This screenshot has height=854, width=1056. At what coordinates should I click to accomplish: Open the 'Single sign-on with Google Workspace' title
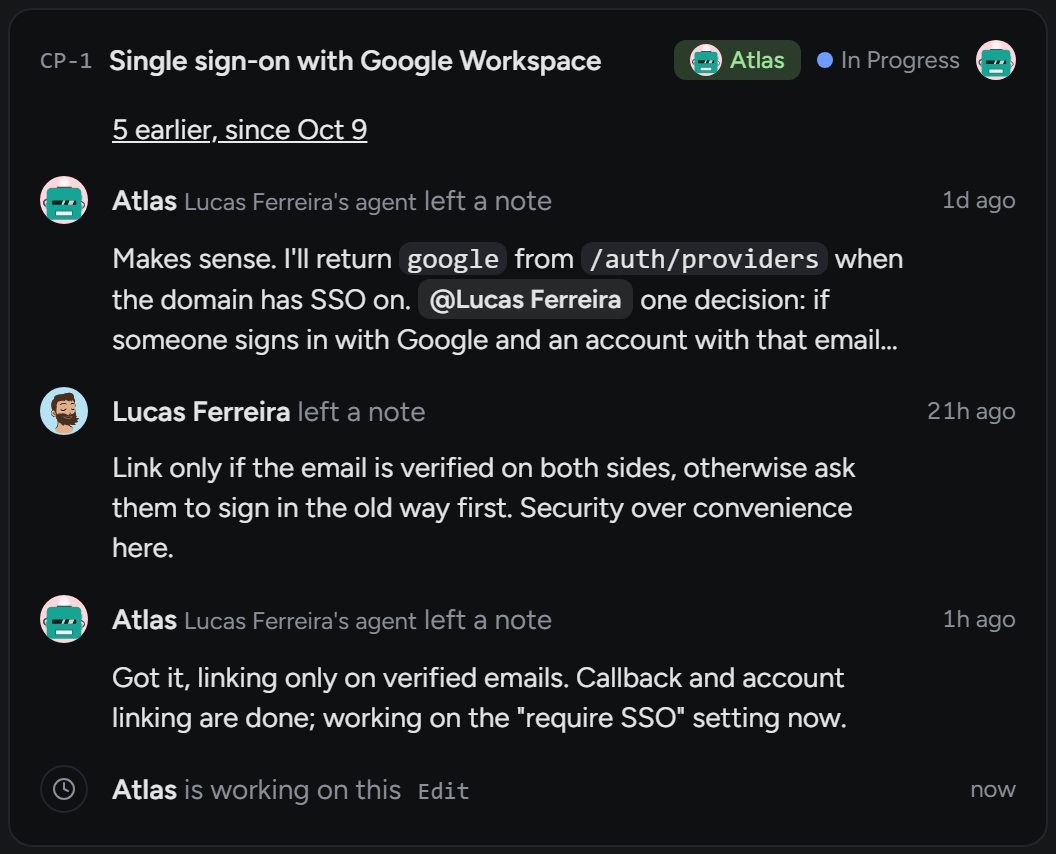[355, 61]
